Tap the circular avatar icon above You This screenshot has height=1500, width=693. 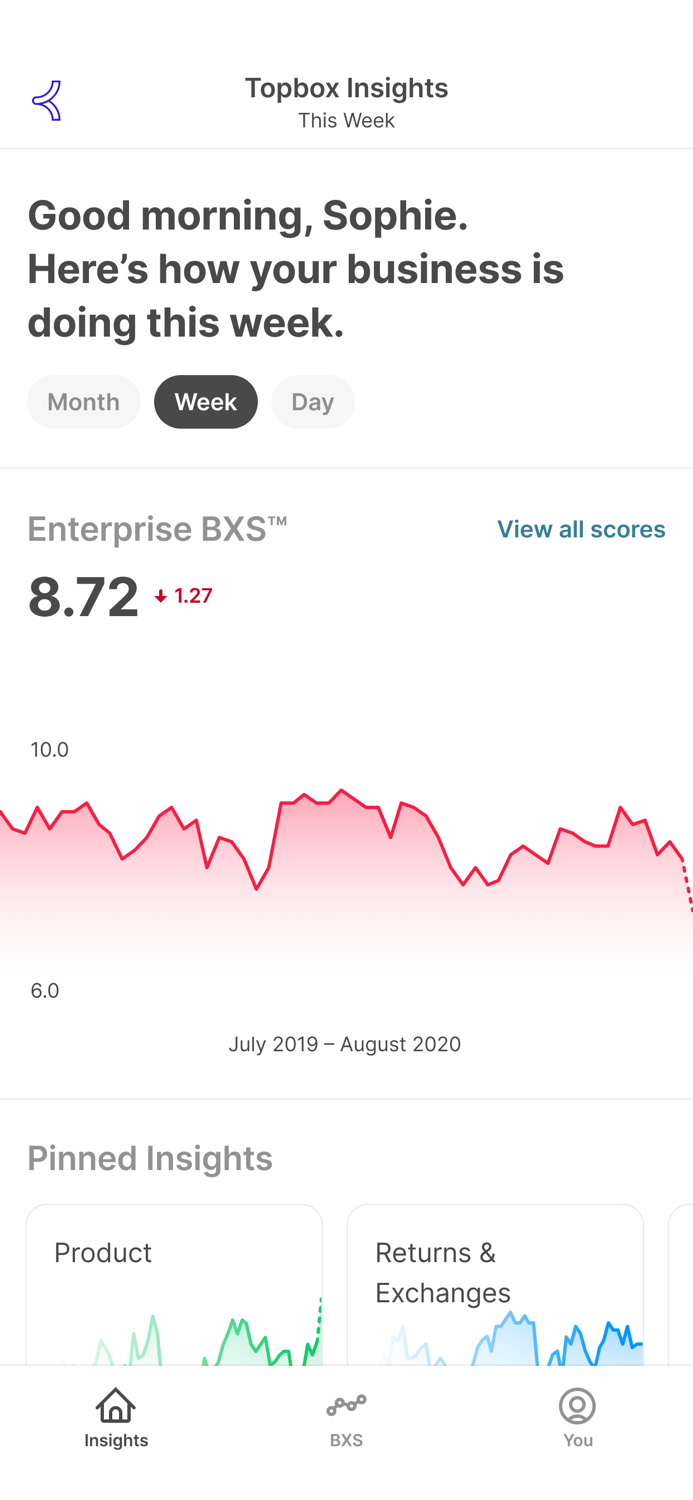pyautogui.click(x=577, y=1405)
